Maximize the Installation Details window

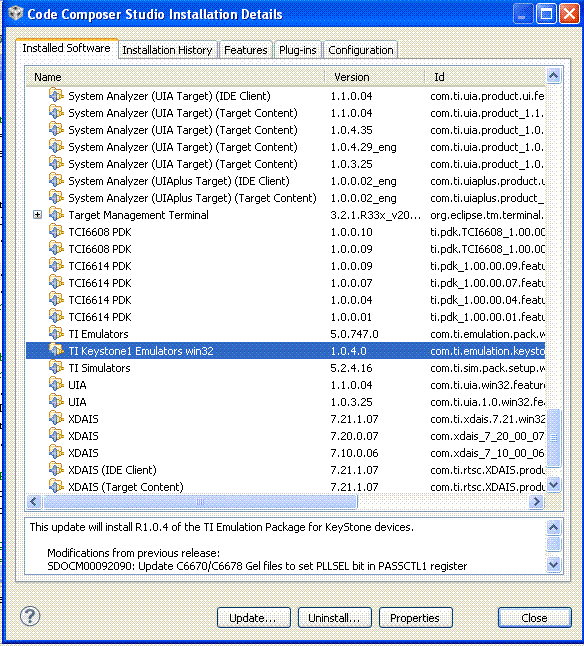click(546, 14)
